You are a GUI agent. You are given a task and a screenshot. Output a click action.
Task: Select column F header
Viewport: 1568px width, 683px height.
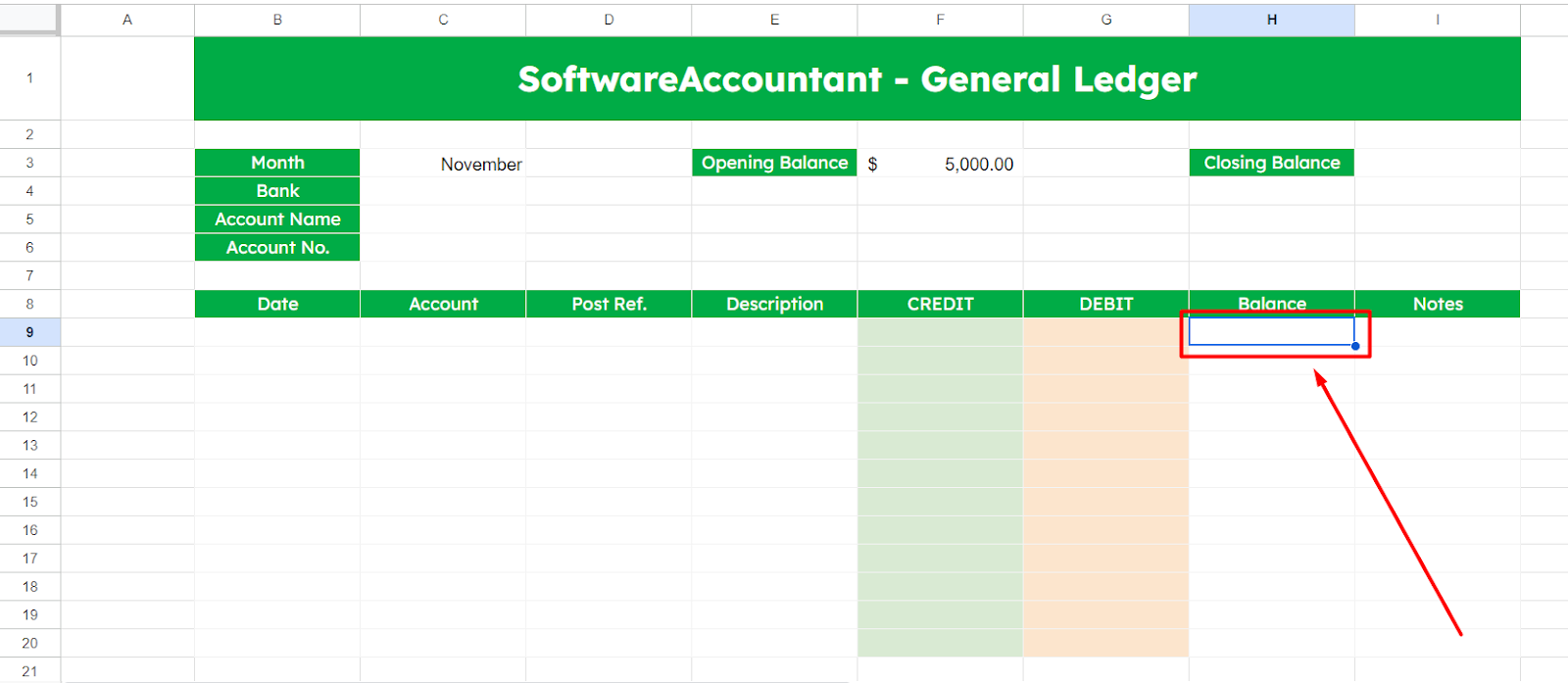(x=940, y=20)
